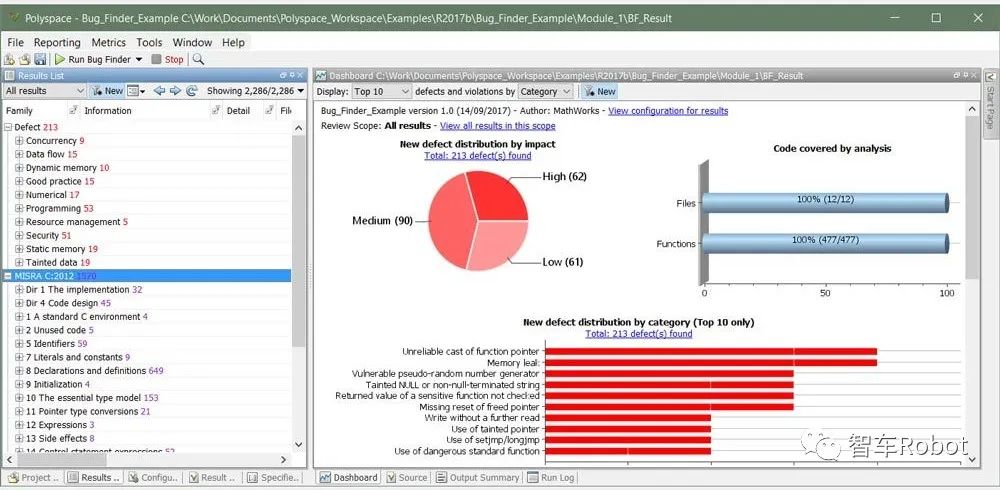
Task: Open the All results filter dropdown
Action: pos(45,91)
